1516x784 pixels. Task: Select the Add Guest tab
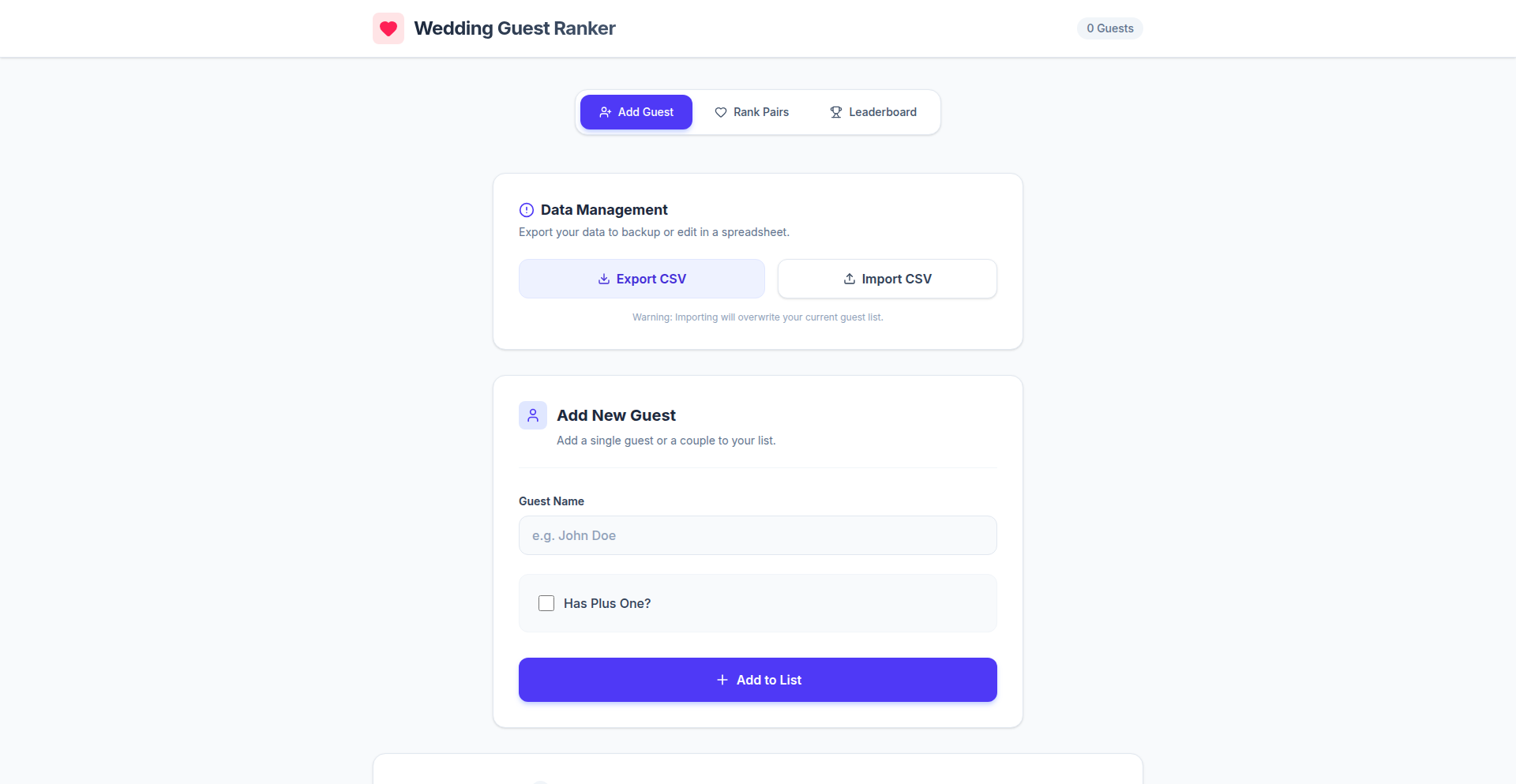(x=636, y=112)
